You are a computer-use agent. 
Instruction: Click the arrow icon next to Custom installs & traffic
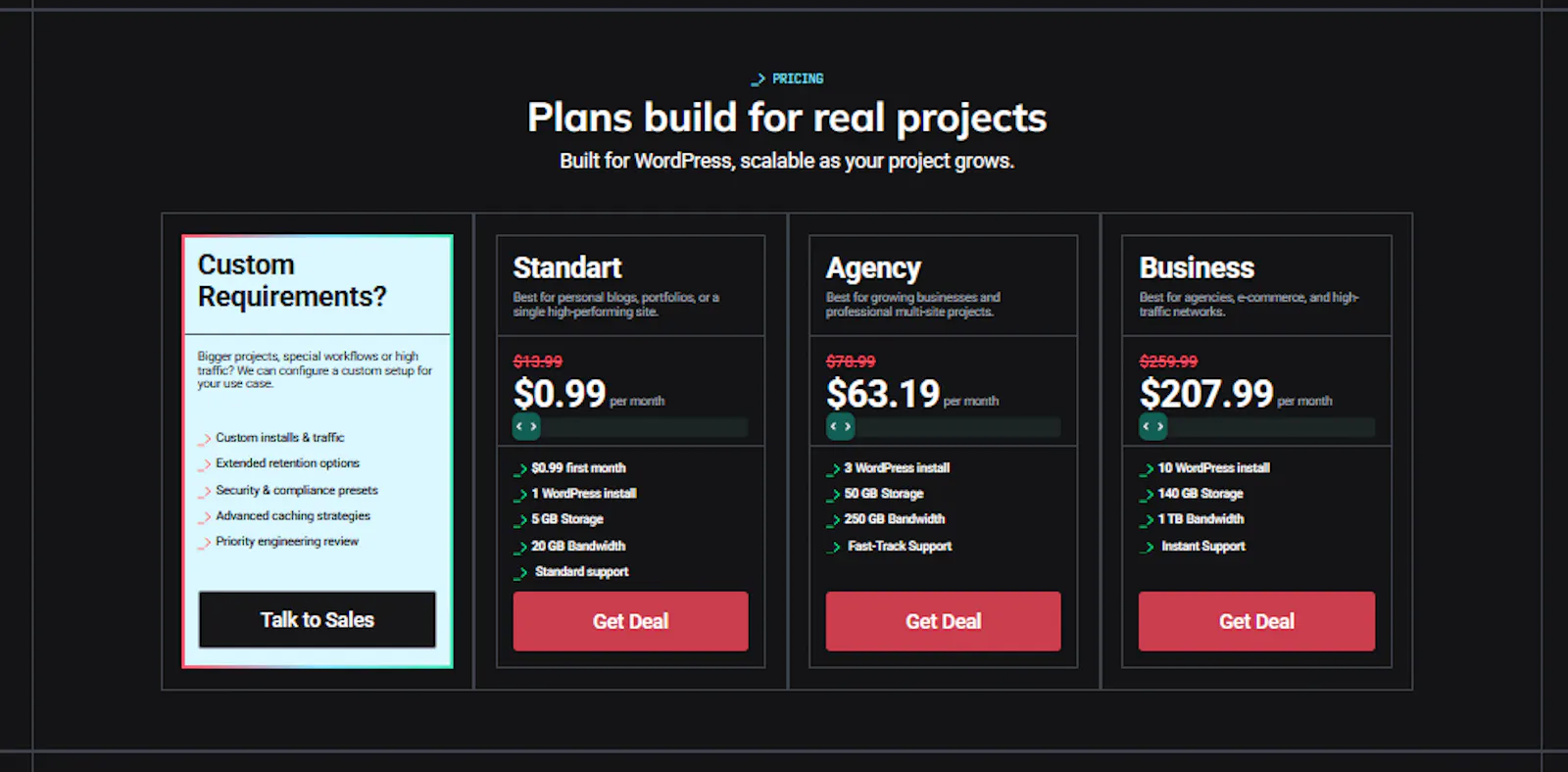click(x=205, y=439)
